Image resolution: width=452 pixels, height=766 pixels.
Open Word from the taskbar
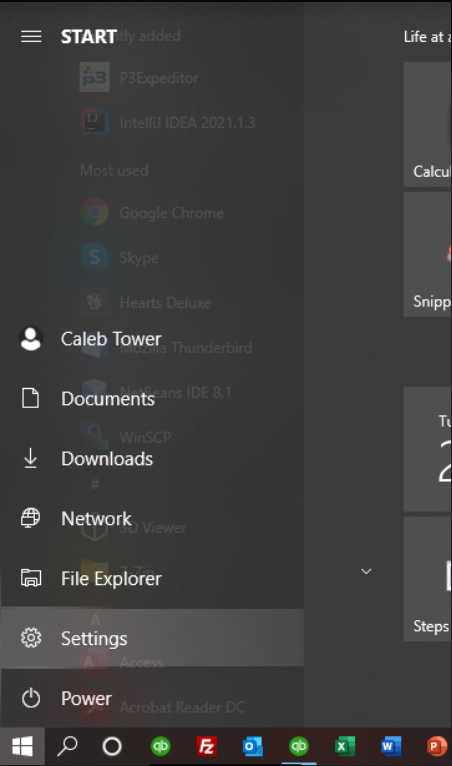pyautogui.click(x=390, y=746)
